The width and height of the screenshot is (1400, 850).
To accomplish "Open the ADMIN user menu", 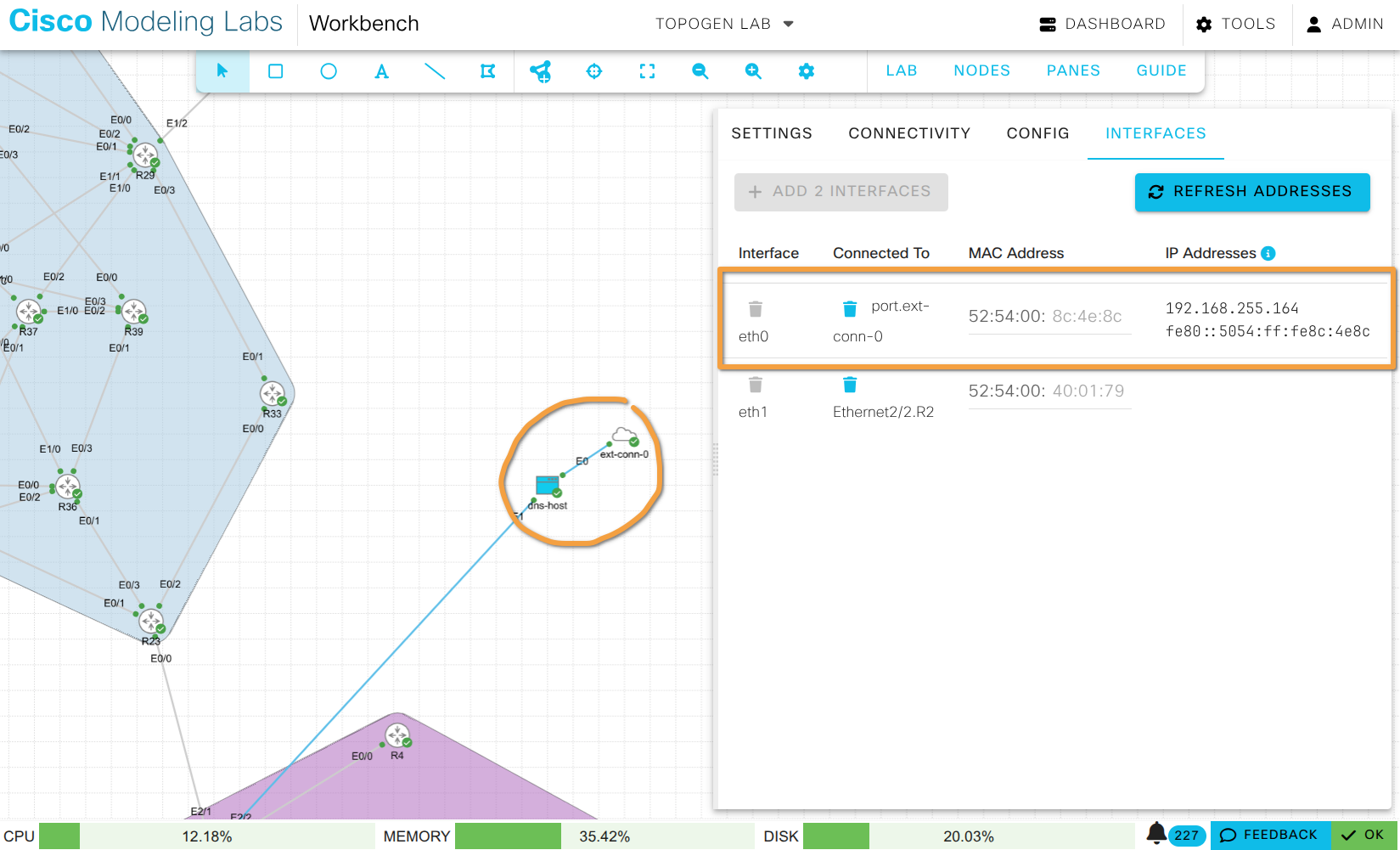I will [1345, 24].
